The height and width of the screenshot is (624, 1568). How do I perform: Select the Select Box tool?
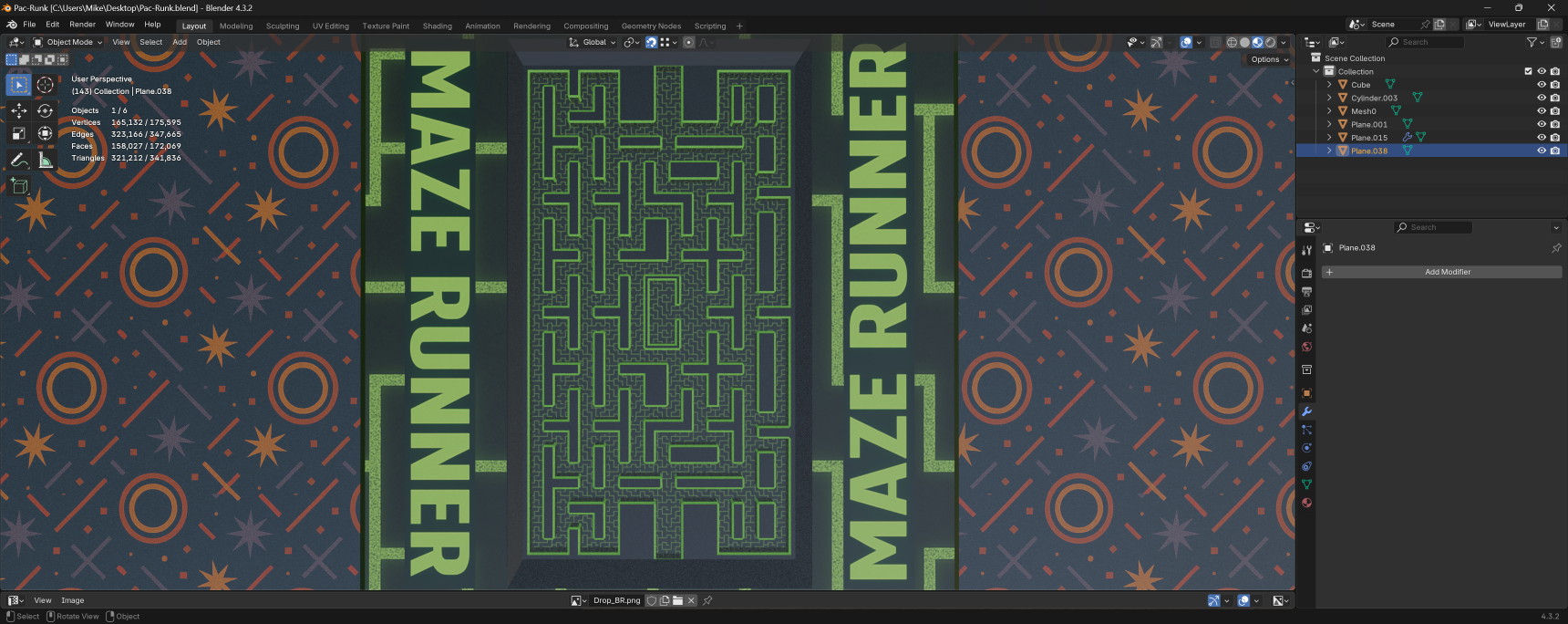click(x=19, y=85)
